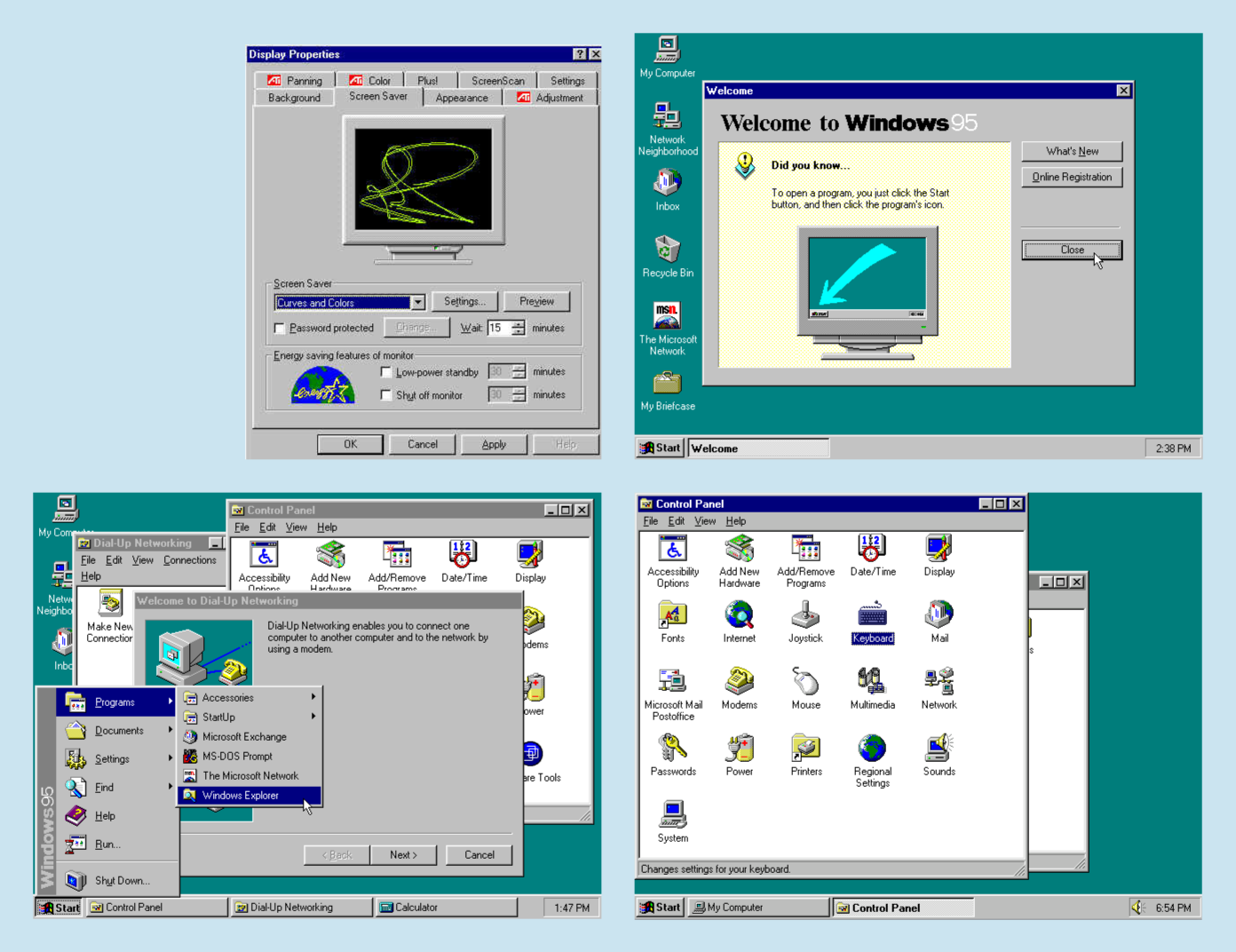Open the Joystick control panel icon
The image size is (1236, 952).
[805, 621]
